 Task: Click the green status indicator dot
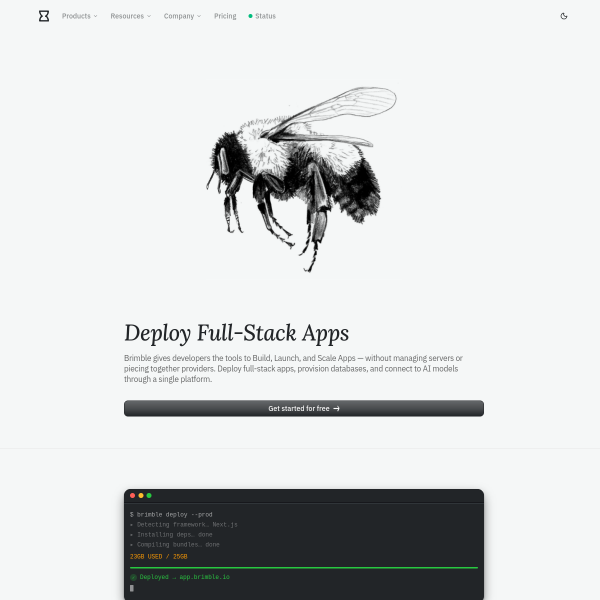click(250, 16)
